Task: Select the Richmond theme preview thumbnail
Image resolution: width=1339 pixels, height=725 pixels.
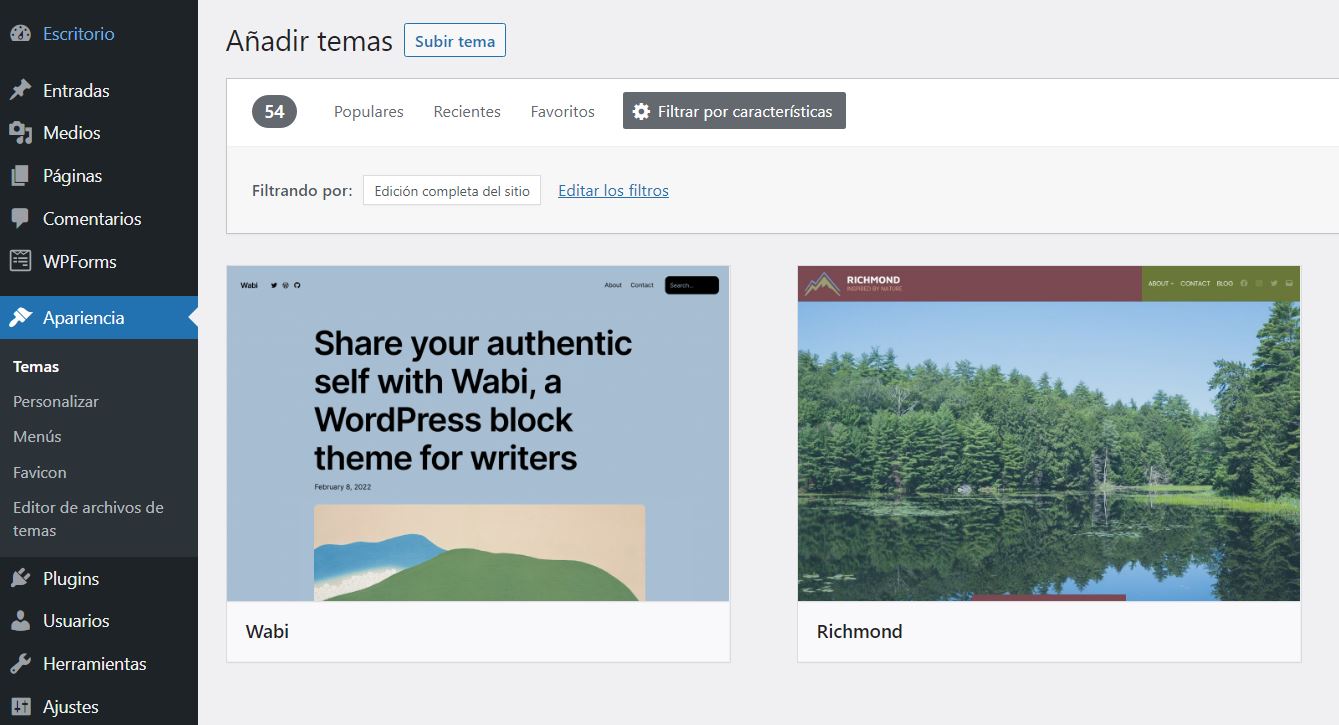Action: [x=1049, y=433]
